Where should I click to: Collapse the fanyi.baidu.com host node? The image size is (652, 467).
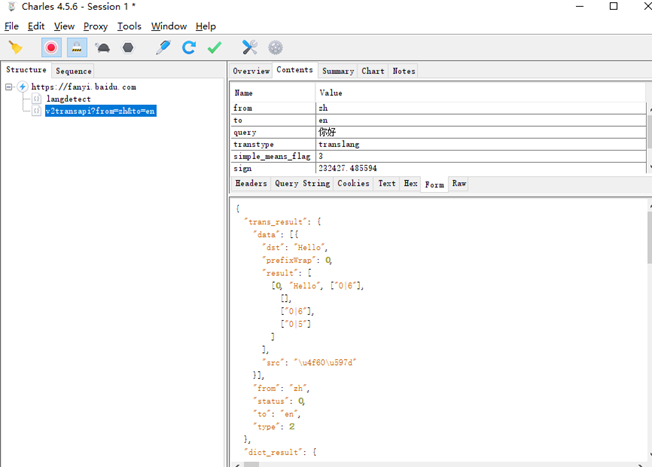pyautogui.click(x=9, y=87)
